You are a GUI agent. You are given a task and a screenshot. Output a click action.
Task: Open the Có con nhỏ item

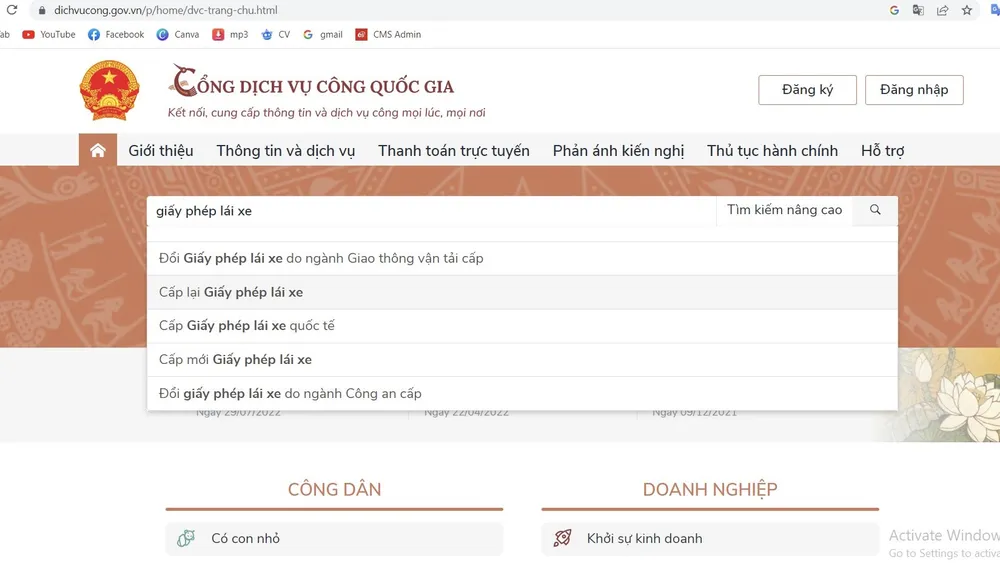334,538
